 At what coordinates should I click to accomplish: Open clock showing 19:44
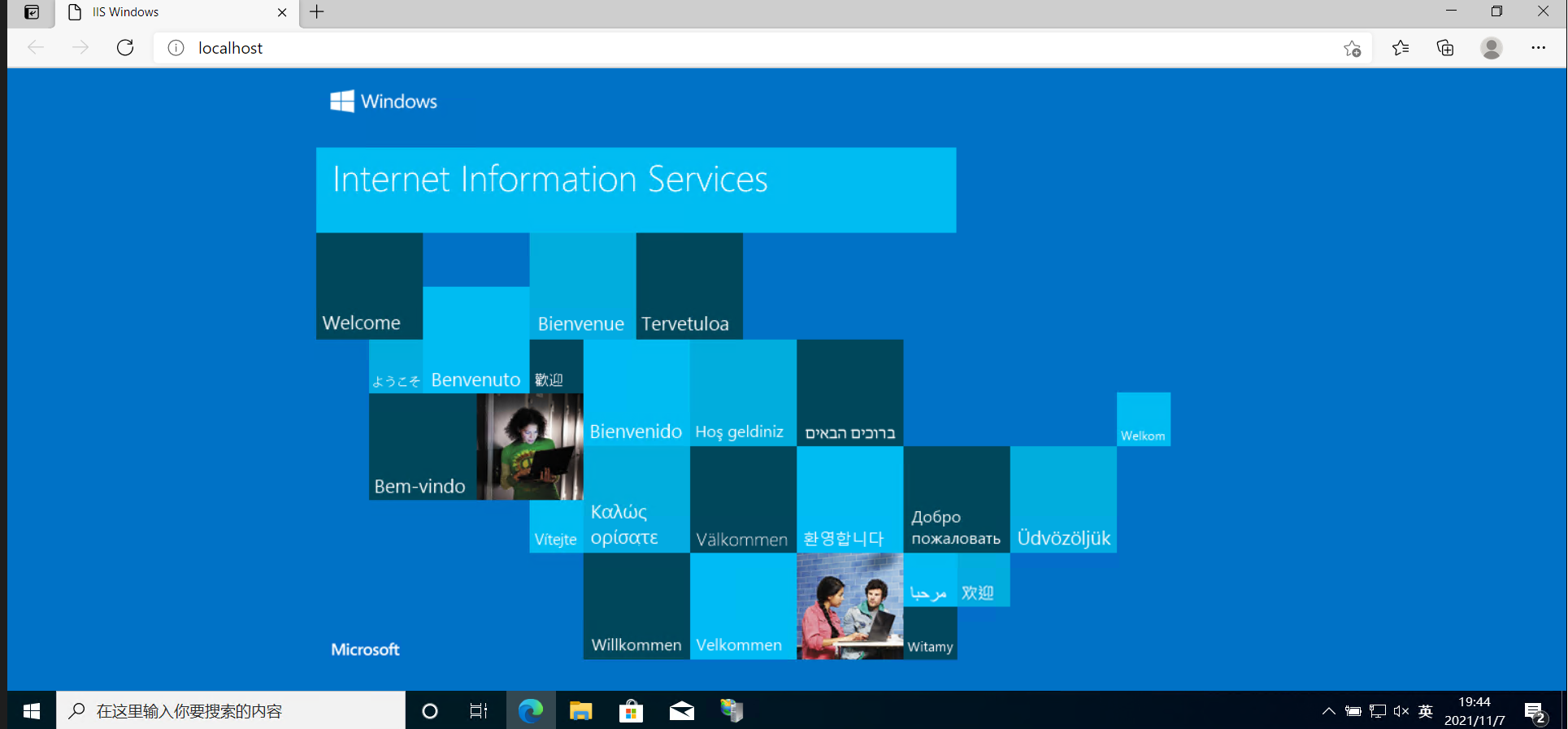[x=1475, y=711]
